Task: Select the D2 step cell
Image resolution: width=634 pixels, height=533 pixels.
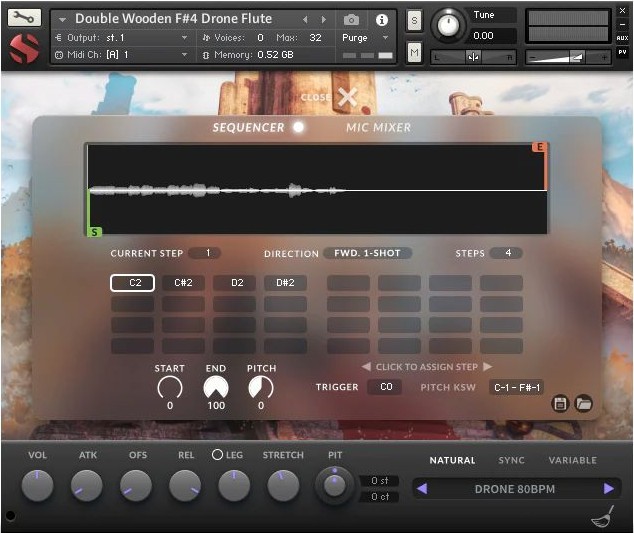Action: click(234, 283)
